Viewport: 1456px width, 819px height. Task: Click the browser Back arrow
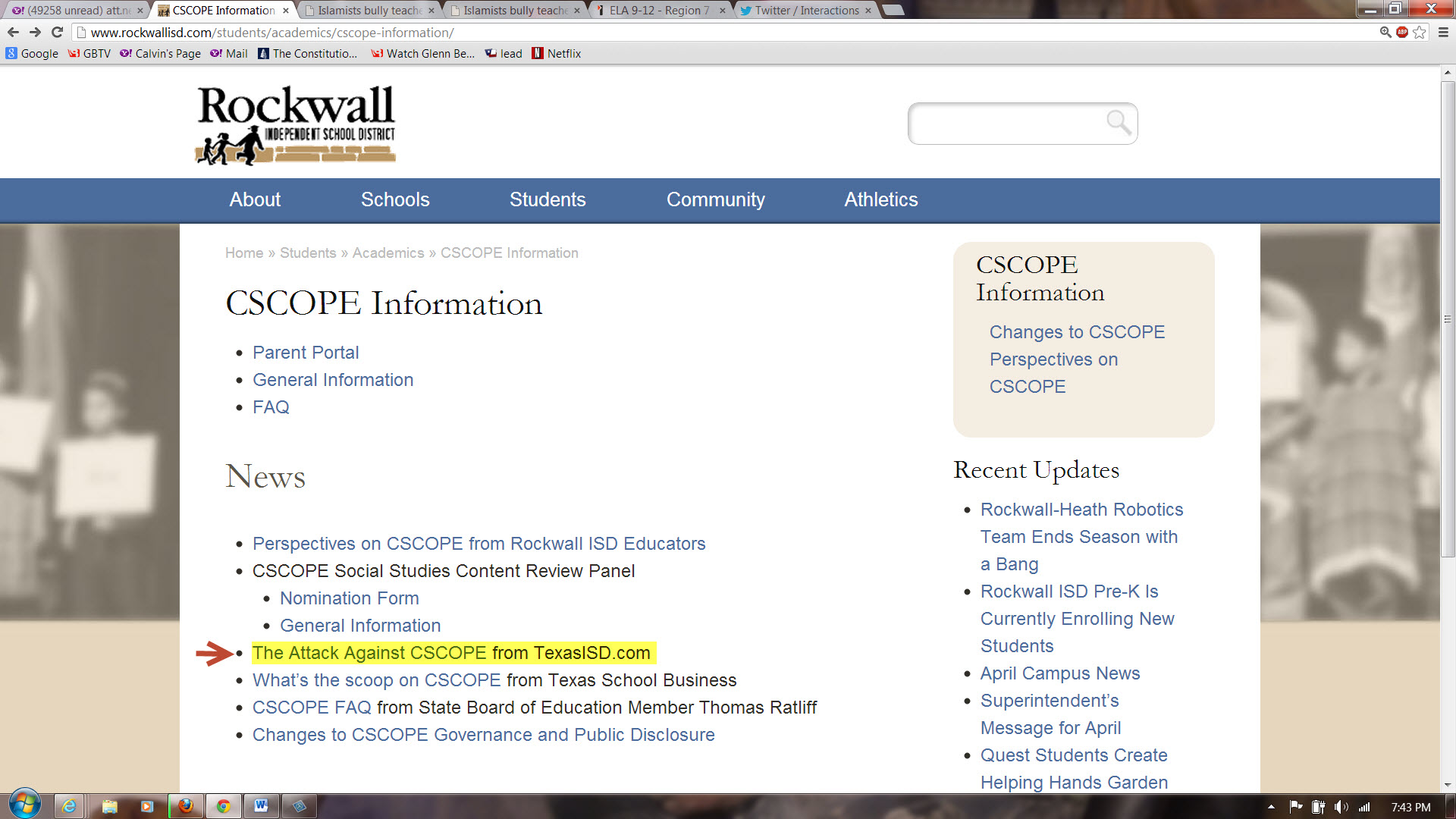pyautogui.click(x=13, y=33)
